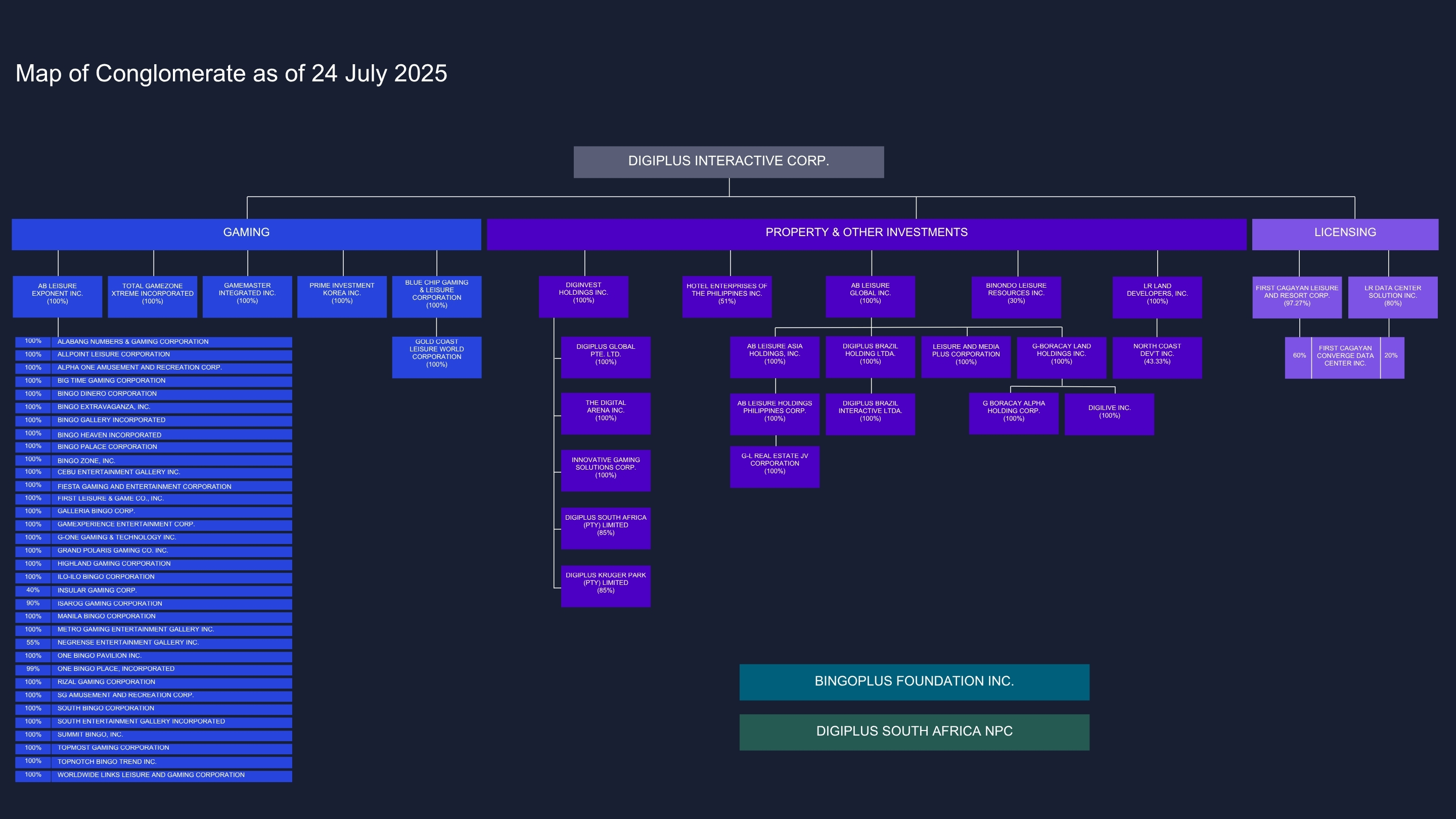Click NORTH COAST DEV'T INC. box
The image size is (1456, 819).
(x=1157, y=358)
